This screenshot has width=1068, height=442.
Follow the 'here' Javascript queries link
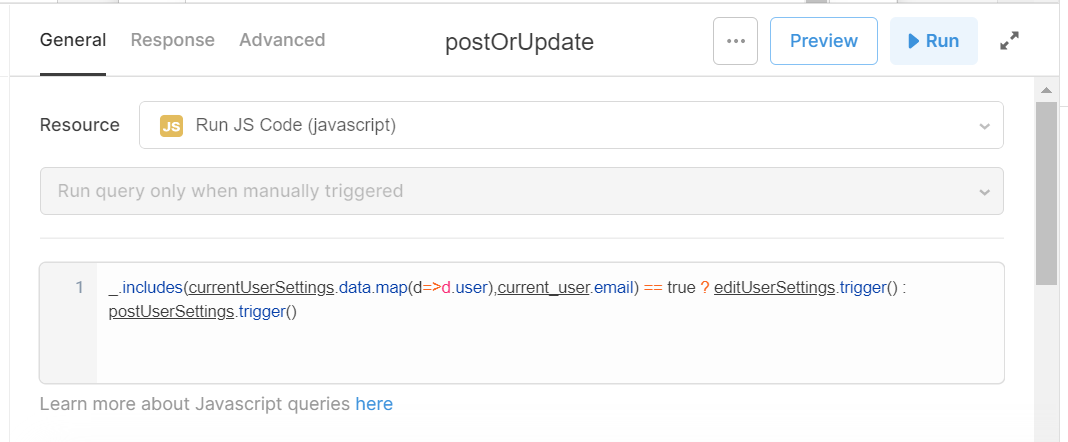pyautogui.click(x=374, y=404)
